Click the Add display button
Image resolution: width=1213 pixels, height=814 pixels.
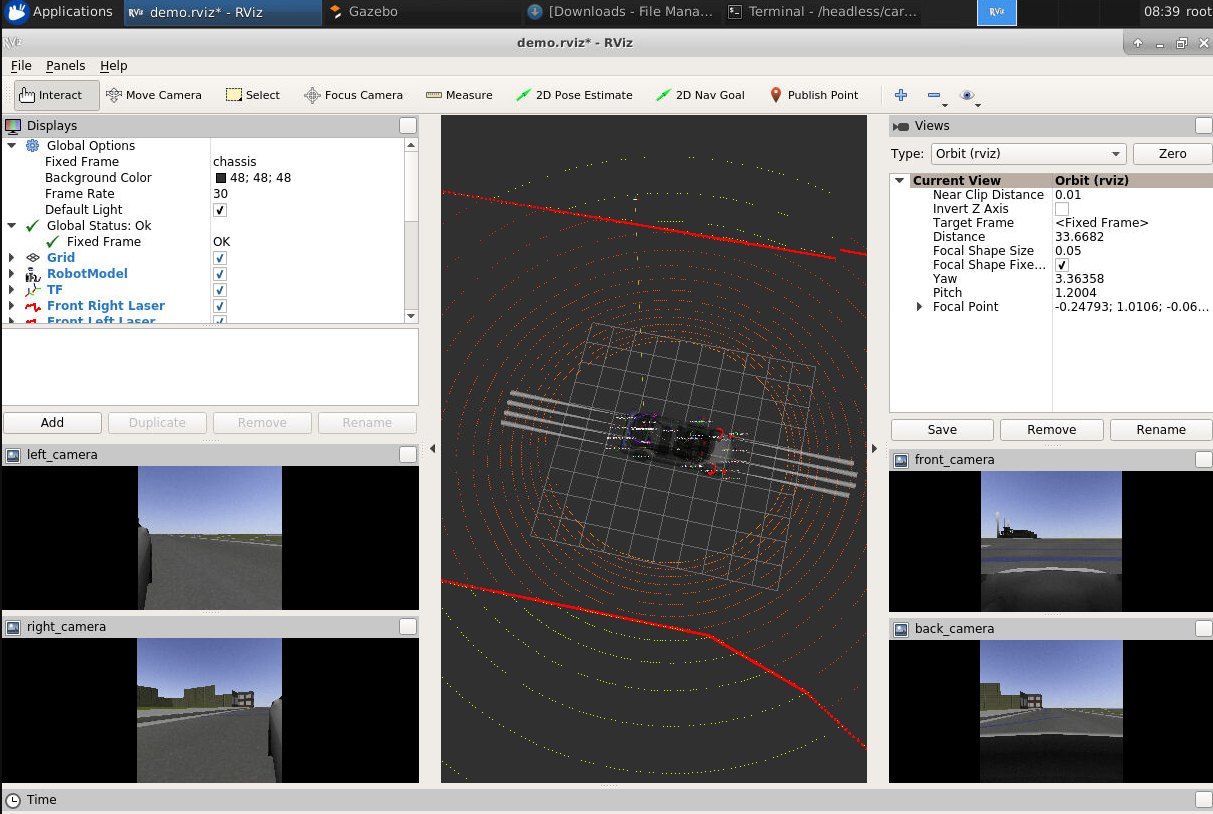click(52, 423)
